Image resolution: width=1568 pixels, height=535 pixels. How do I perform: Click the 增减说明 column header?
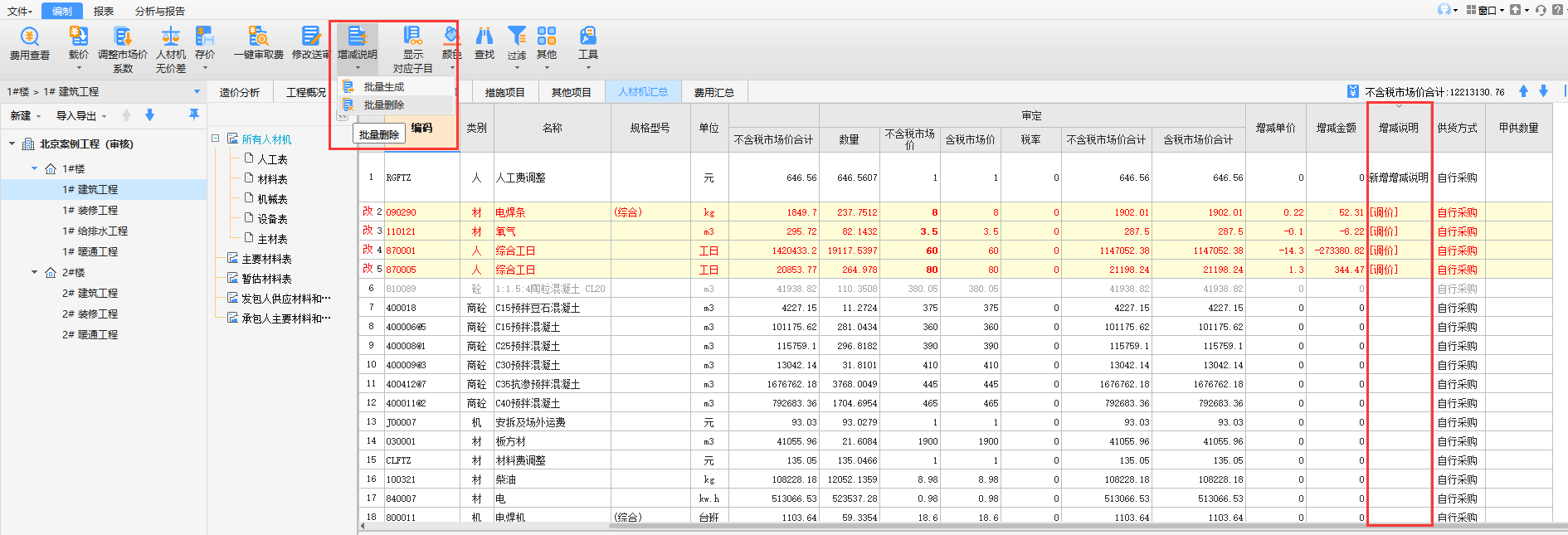1398,128
